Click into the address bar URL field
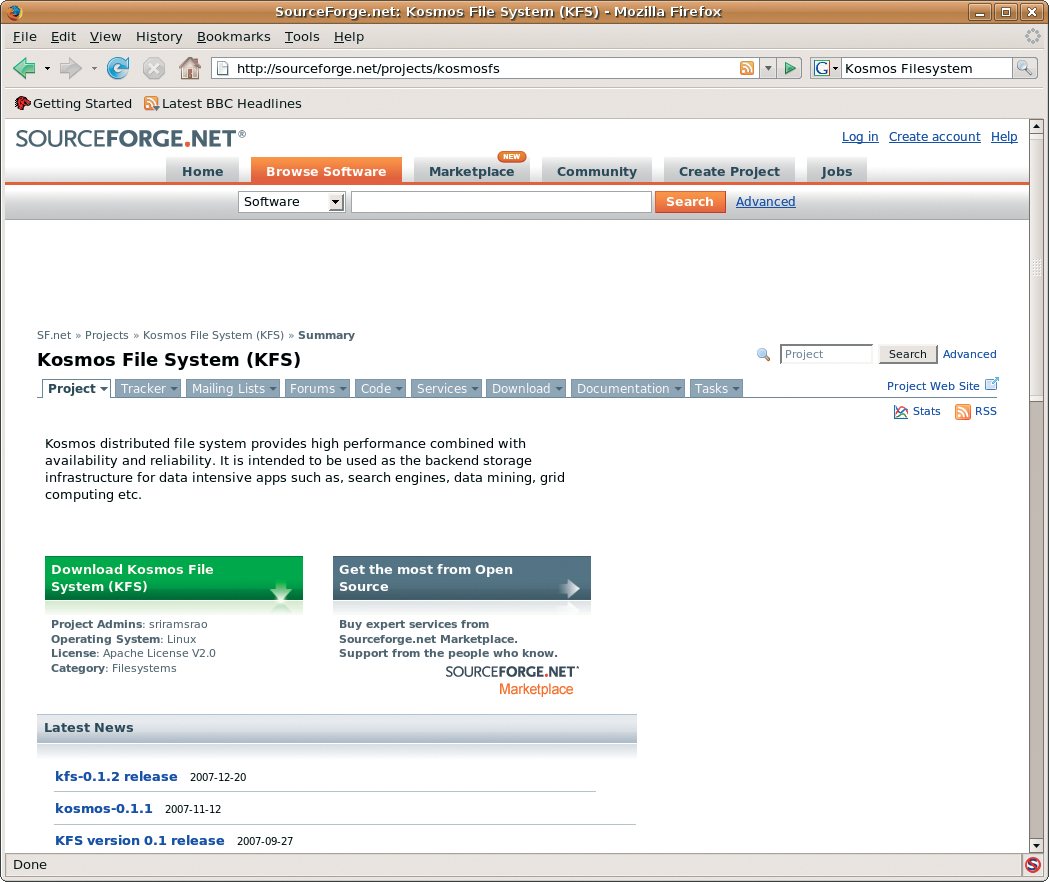The height and width of the screenshot is (882, 1049). [x=485, y=68]
